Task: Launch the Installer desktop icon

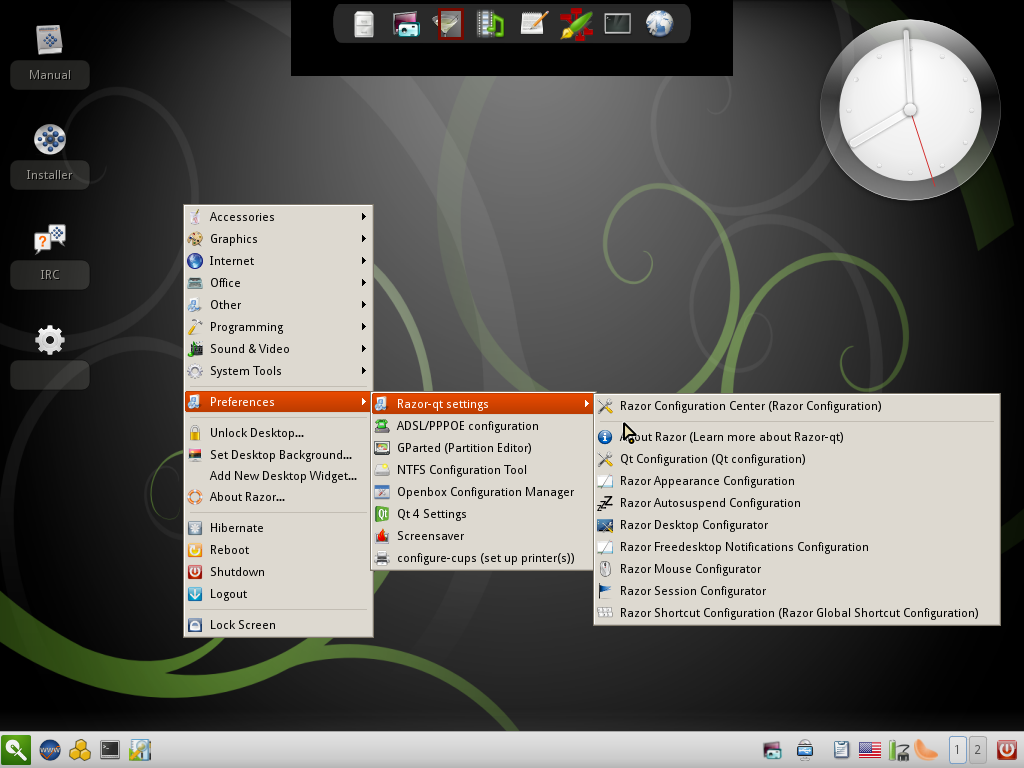Action: coord(50,139)
